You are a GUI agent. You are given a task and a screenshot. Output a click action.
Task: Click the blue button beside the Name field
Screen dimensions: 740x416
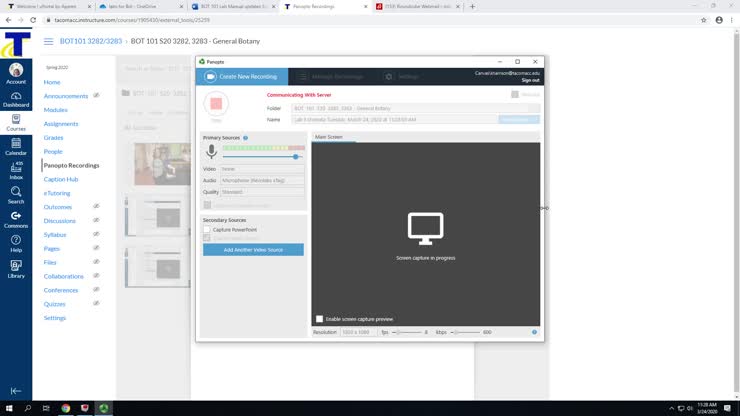pos(519,119)
